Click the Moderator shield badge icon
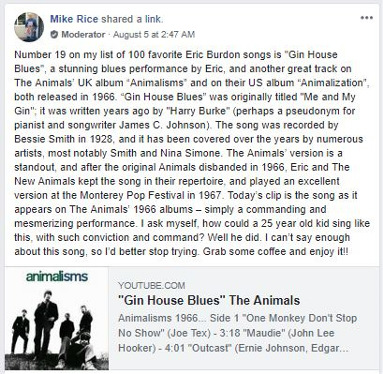The image size is (383, 374). (54, 34)
